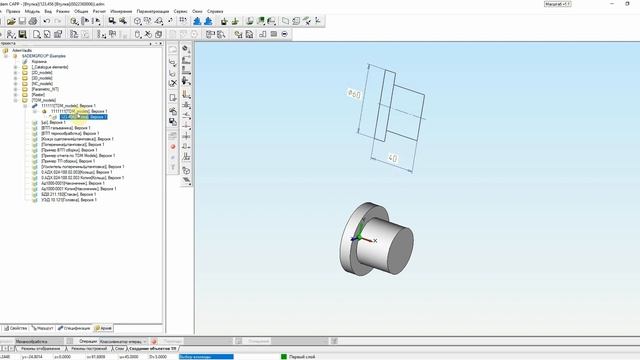Click the grid dots icon in top toolbar

point(183,20)
